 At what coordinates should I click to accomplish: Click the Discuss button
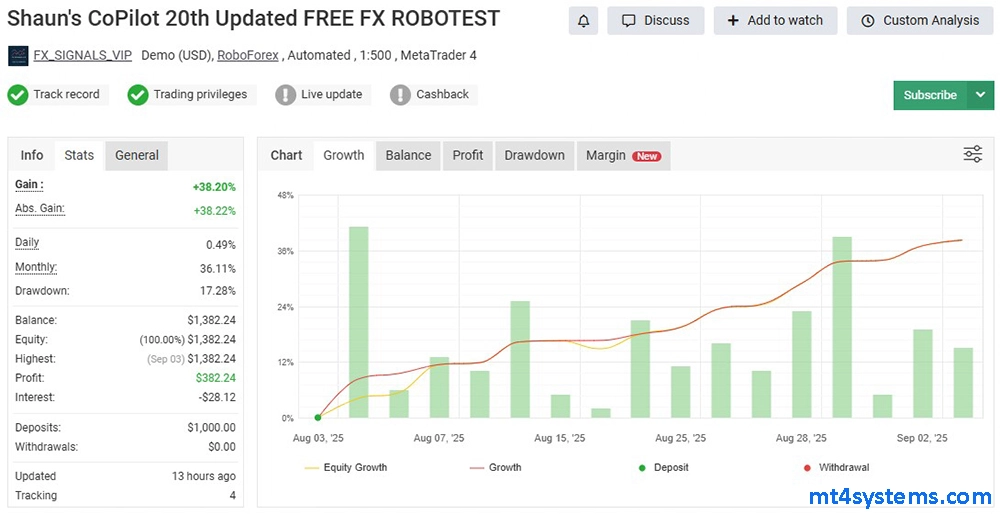pyautogui.click(x=655, y=21)
